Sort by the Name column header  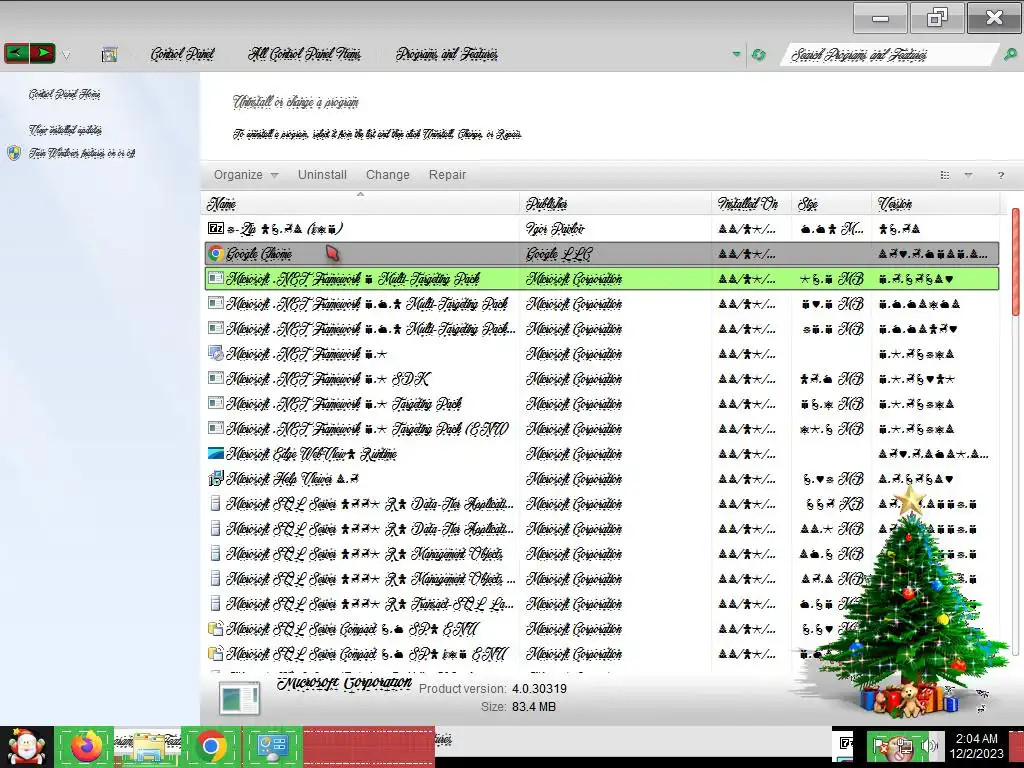360,204
